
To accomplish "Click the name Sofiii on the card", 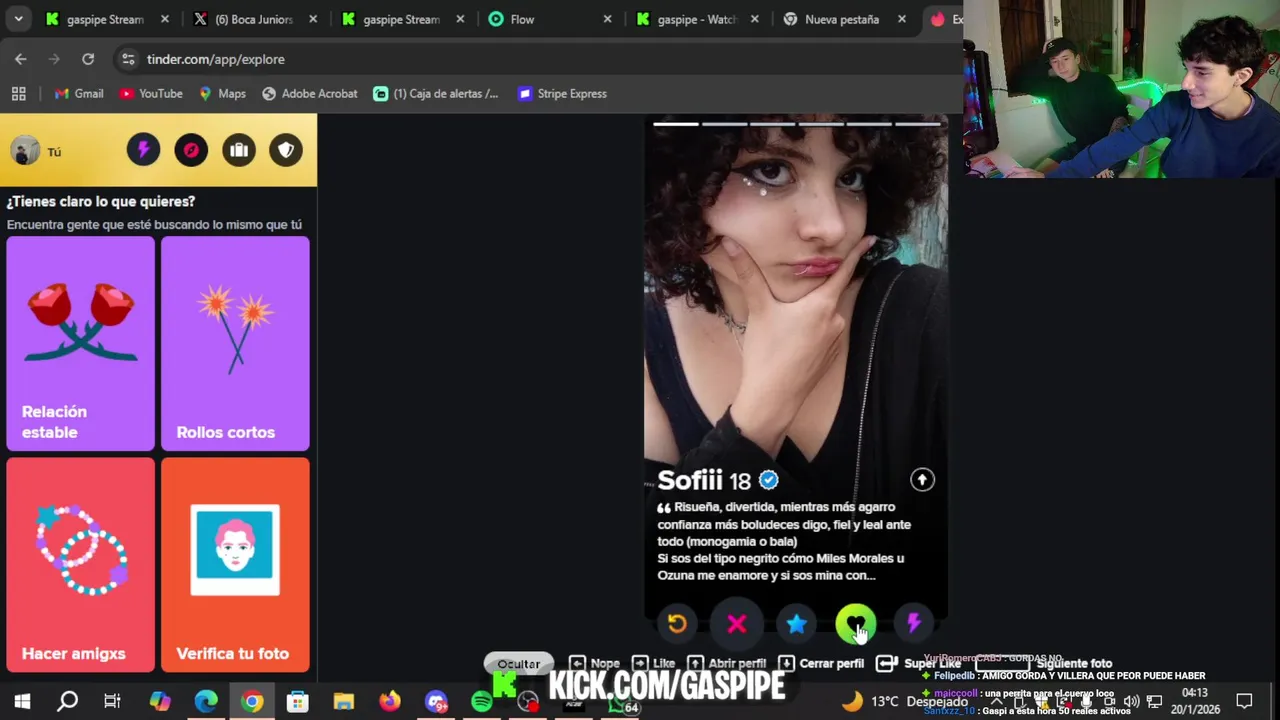I will [x=689, y=480].
